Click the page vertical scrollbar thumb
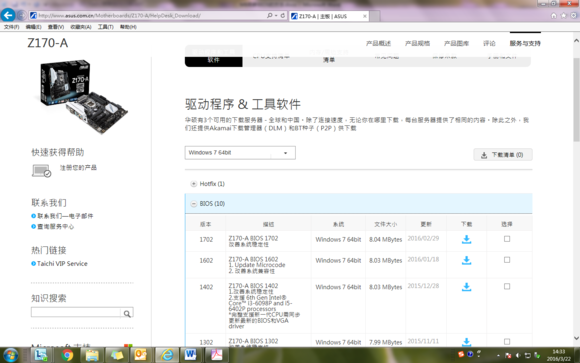This screenshot has width=580, height=363. 576,99
